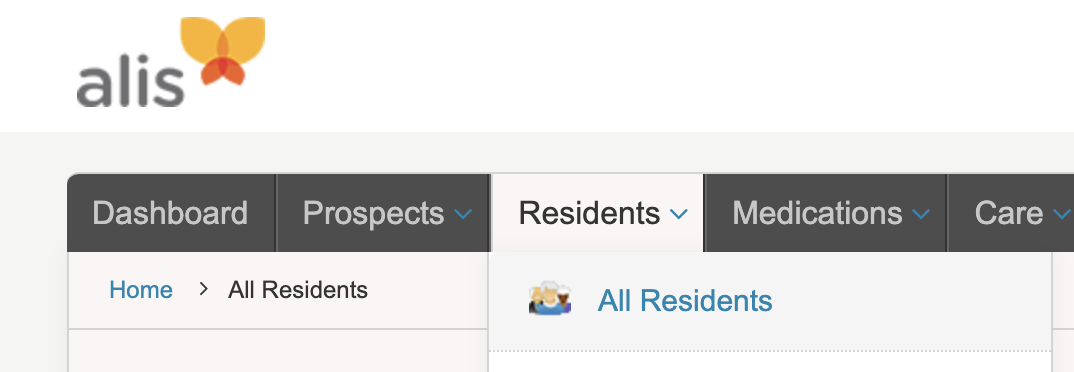This screenshot has height=372, width=1074.
Task: Click the divider between Dashboard and Prospects
Action: (x=276, y=213)
